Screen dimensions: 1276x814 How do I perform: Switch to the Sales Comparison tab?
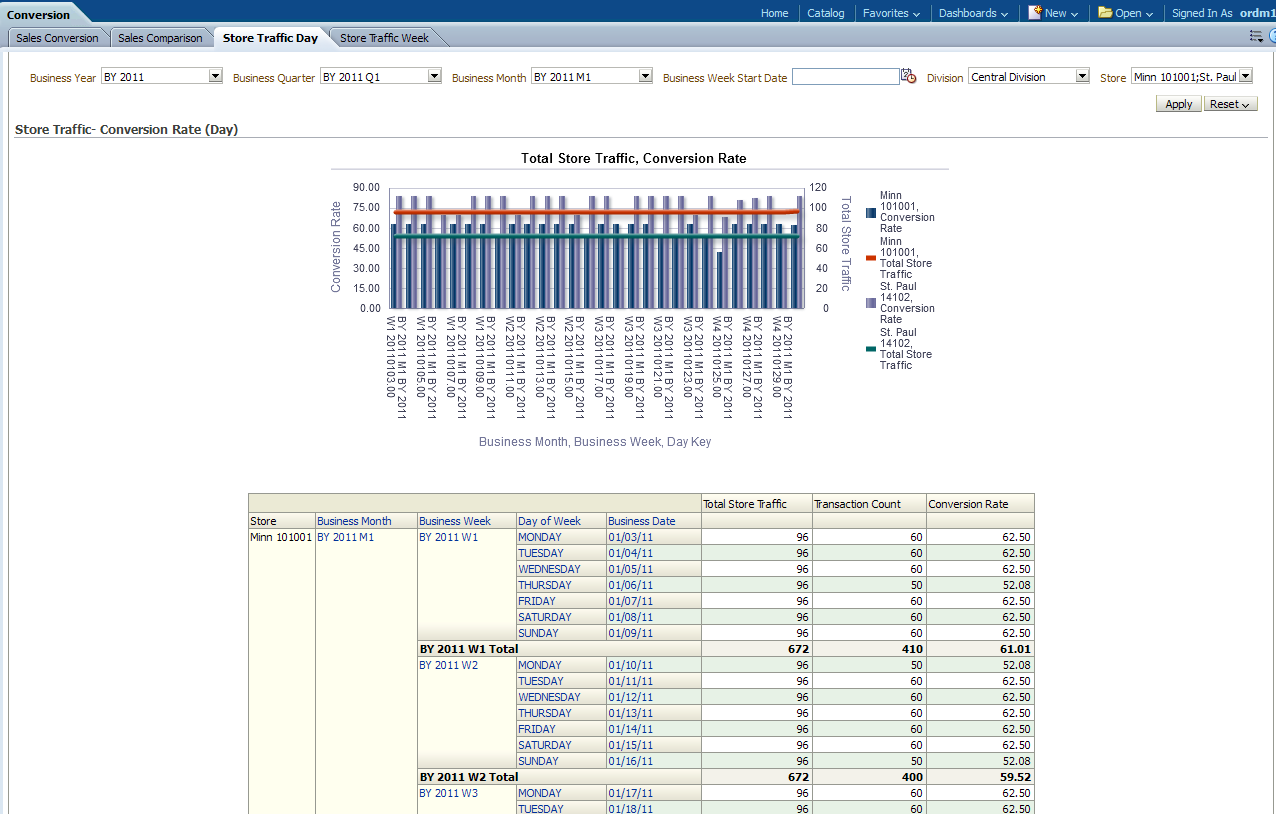tap(160, 38)
